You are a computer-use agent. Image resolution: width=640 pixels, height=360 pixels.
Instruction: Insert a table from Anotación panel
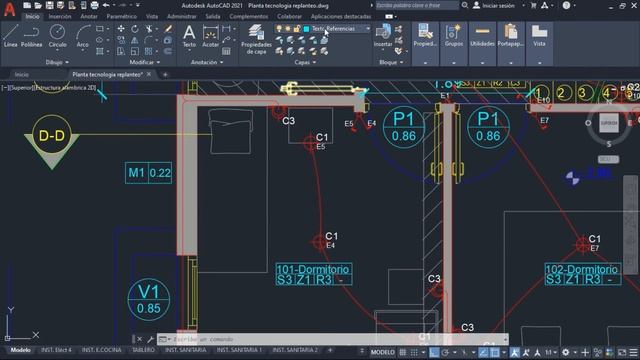click(226, 51)
